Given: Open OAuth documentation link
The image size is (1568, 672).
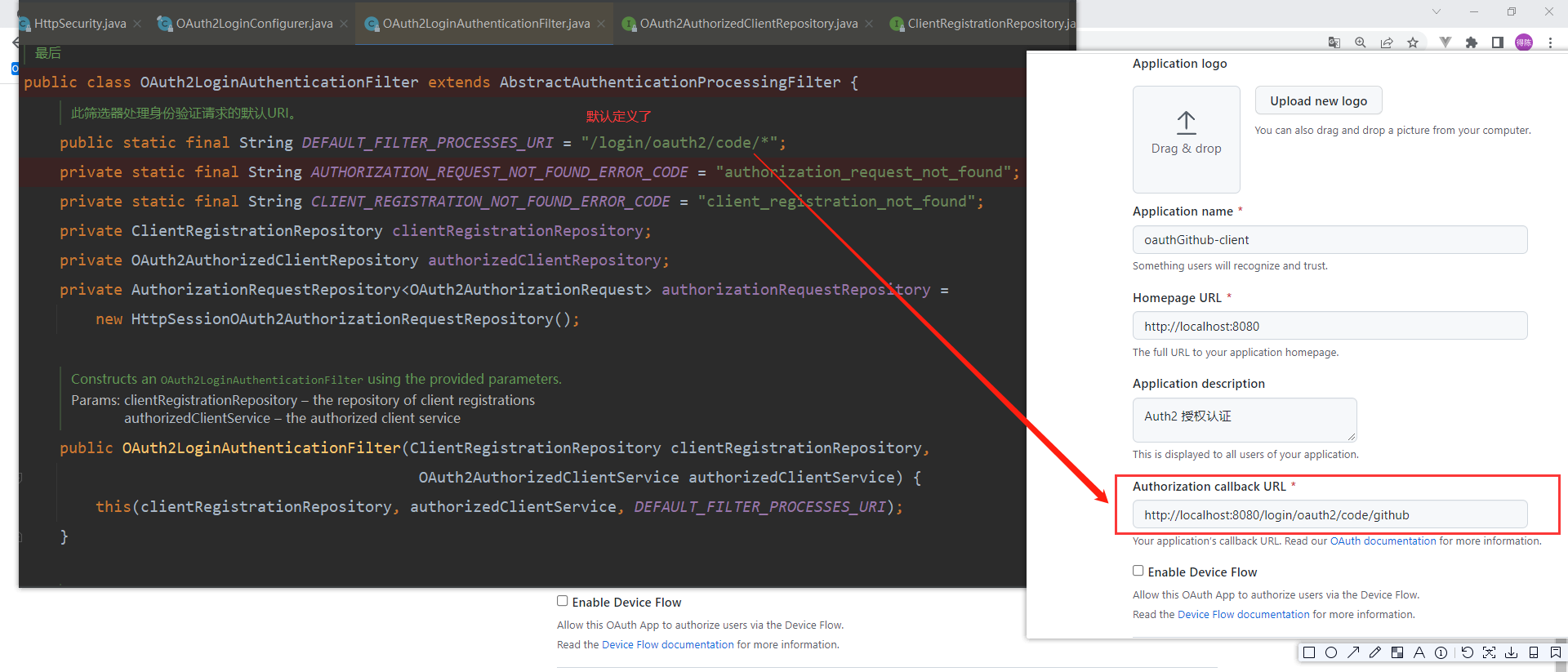Looking at the screenshot, I should click(x=1383, y=541).
